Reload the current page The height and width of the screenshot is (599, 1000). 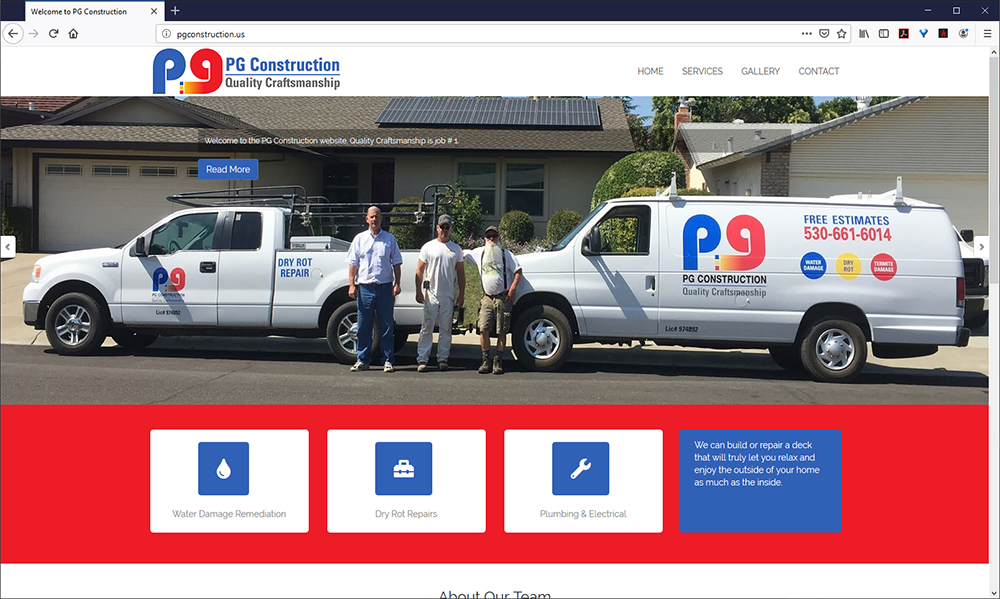[x=54, y=34]
